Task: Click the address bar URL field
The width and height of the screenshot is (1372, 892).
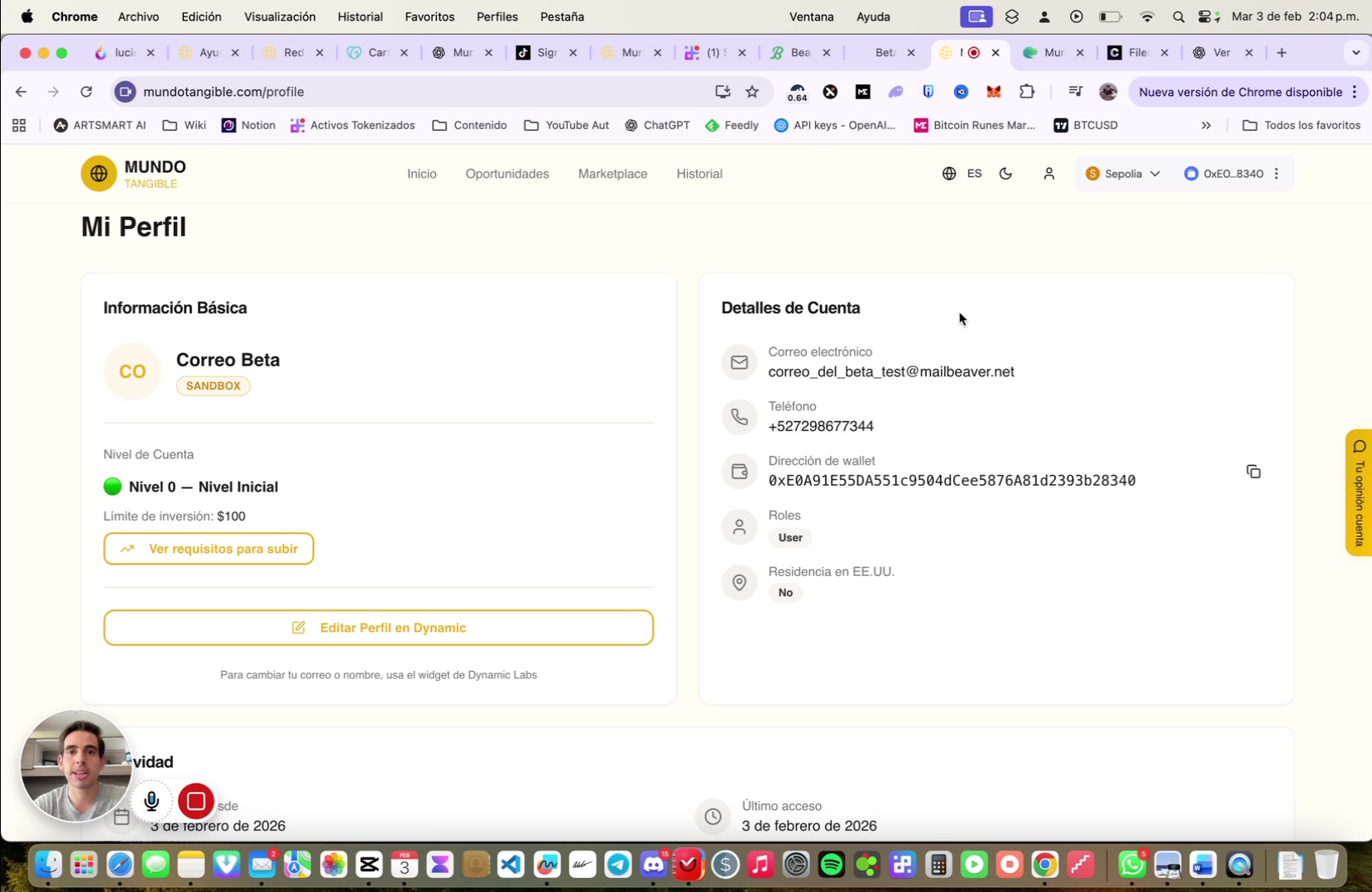Action: (414, 92)
